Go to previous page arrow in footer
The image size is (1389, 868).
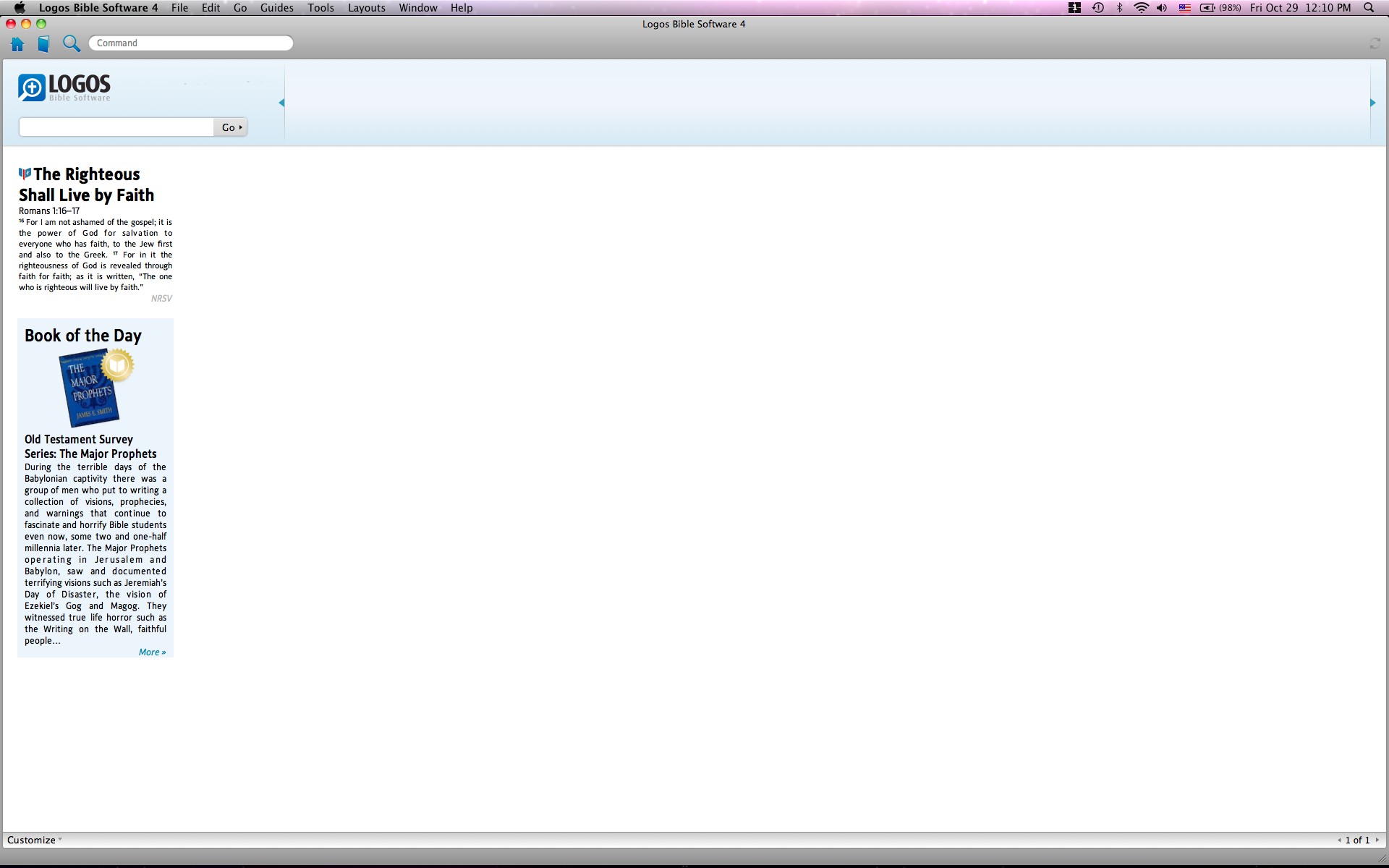(x=1339, y=840)
